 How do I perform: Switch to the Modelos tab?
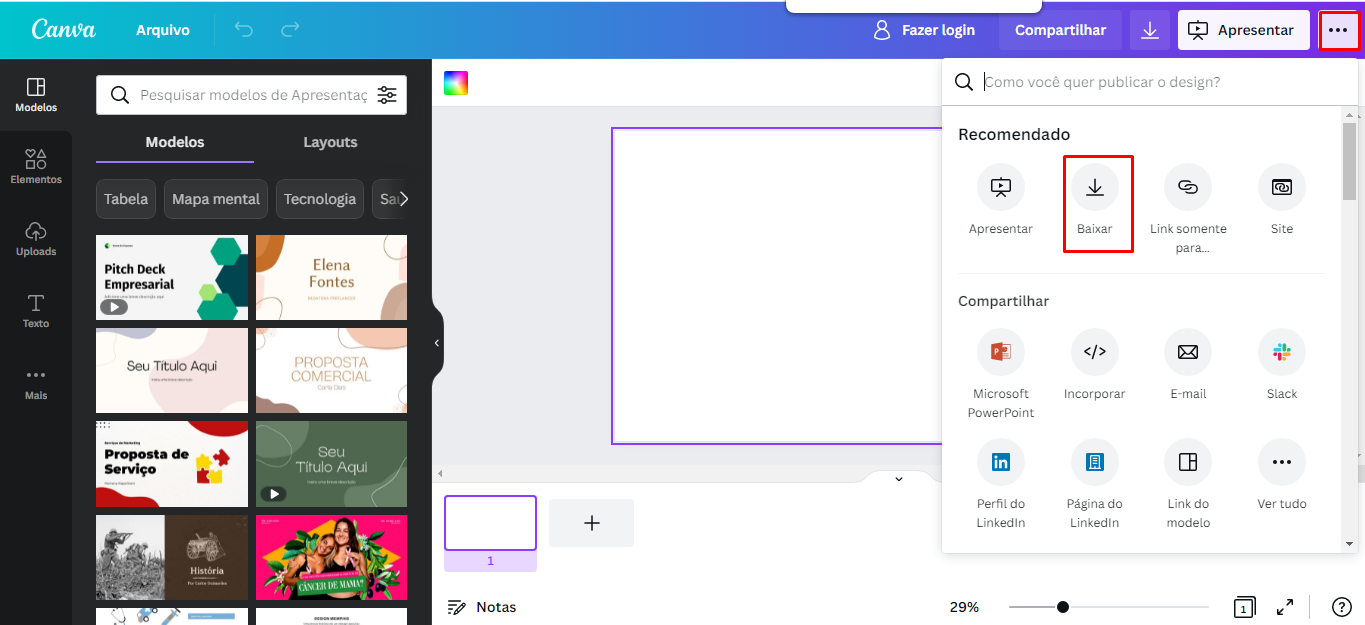175,143
